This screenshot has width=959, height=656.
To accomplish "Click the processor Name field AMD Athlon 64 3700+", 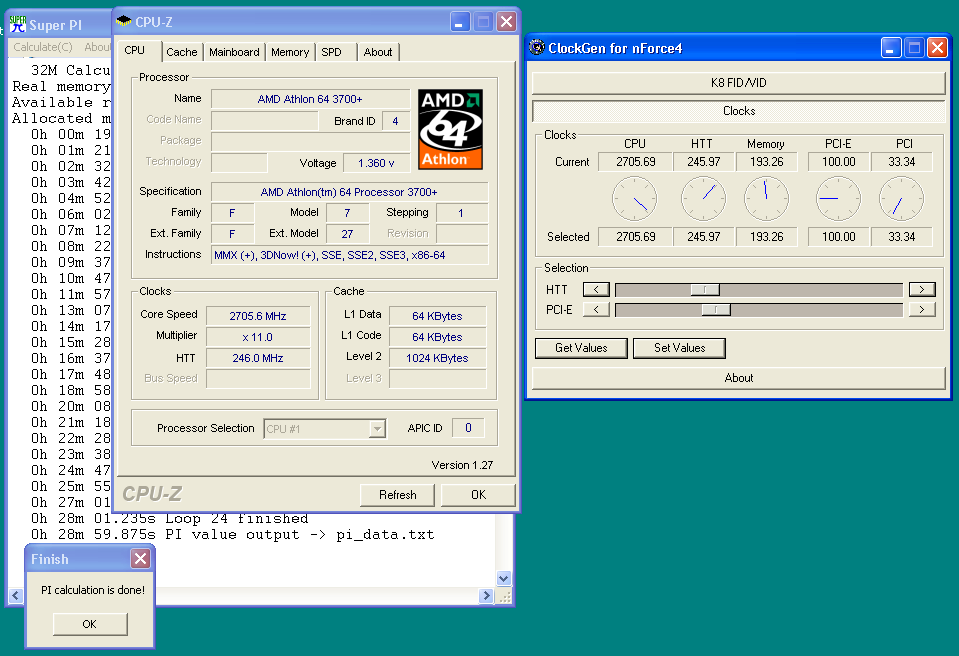I will (x=310, y=99).
